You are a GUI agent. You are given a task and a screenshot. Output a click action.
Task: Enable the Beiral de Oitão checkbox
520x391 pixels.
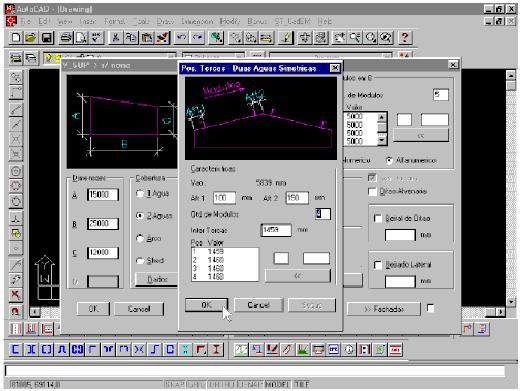coord(378,218)
